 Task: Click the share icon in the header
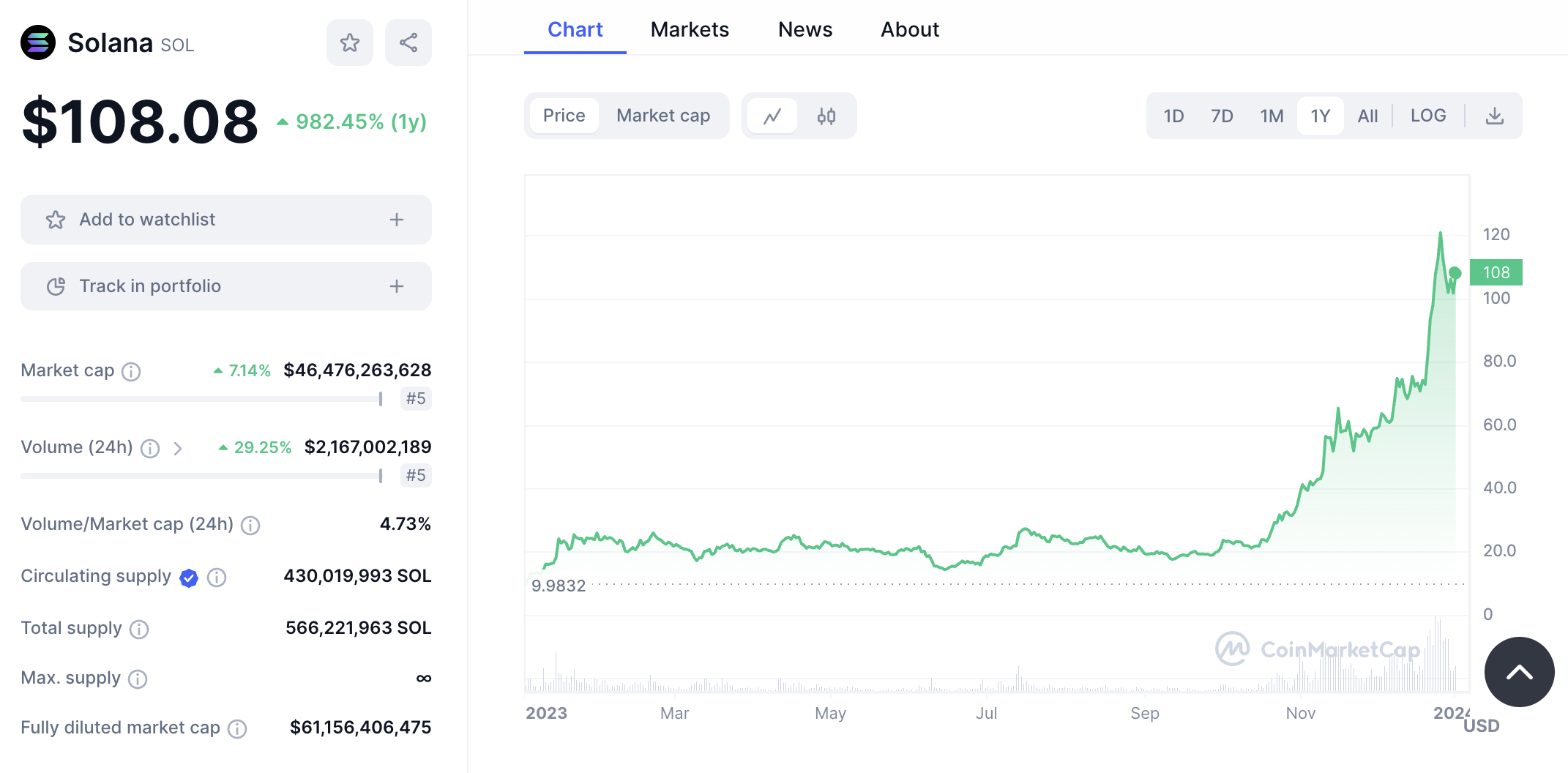click(408, 42)
